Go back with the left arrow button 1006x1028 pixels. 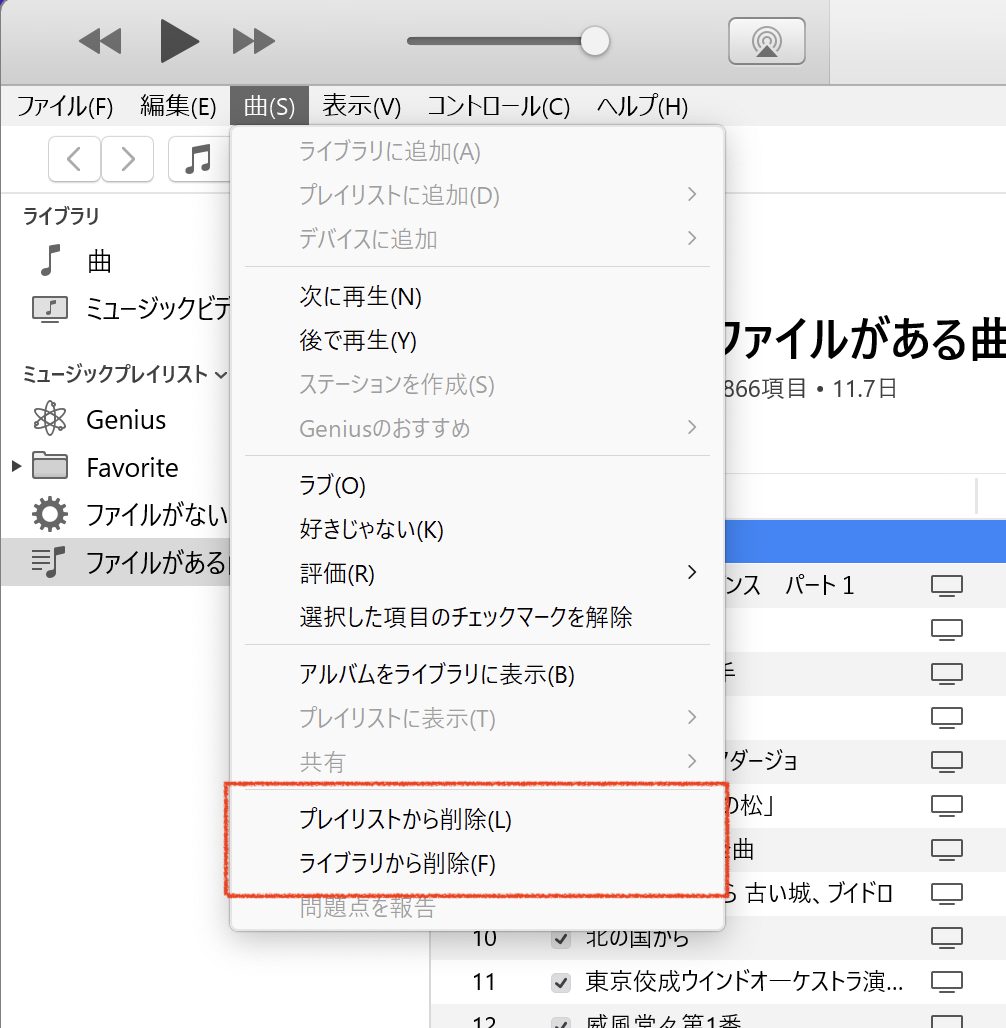tap(74, 159)
